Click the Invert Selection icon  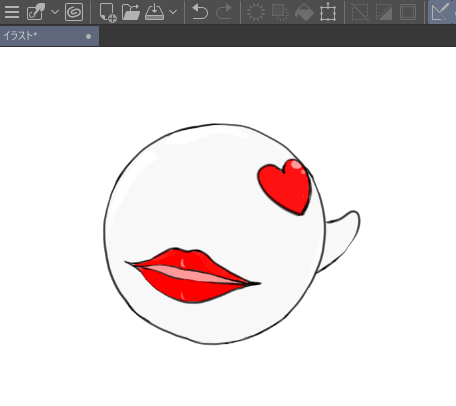[x=384, y=12]
